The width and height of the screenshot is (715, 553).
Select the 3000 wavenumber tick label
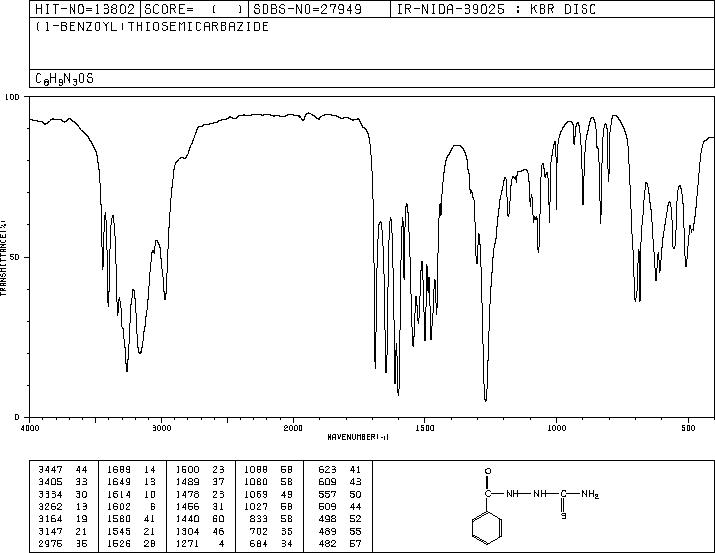(x=161, y=427)
